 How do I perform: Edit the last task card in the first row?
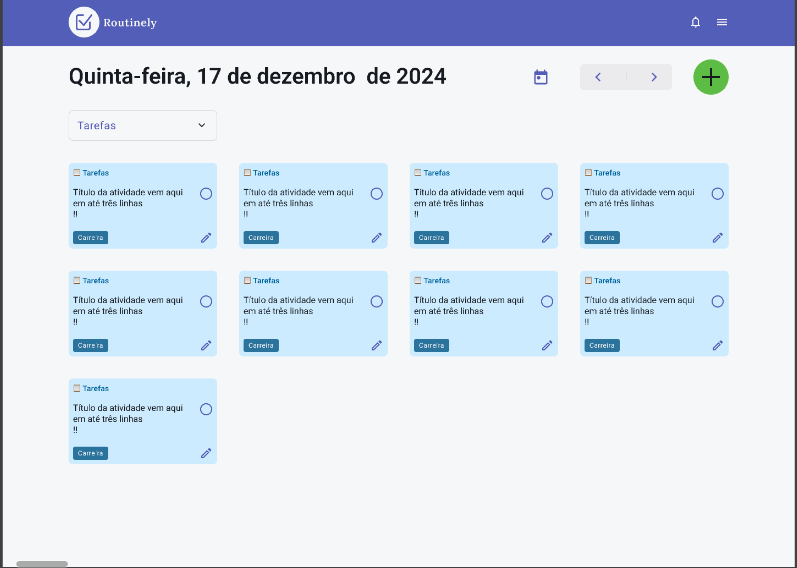[x=718, y=238]
